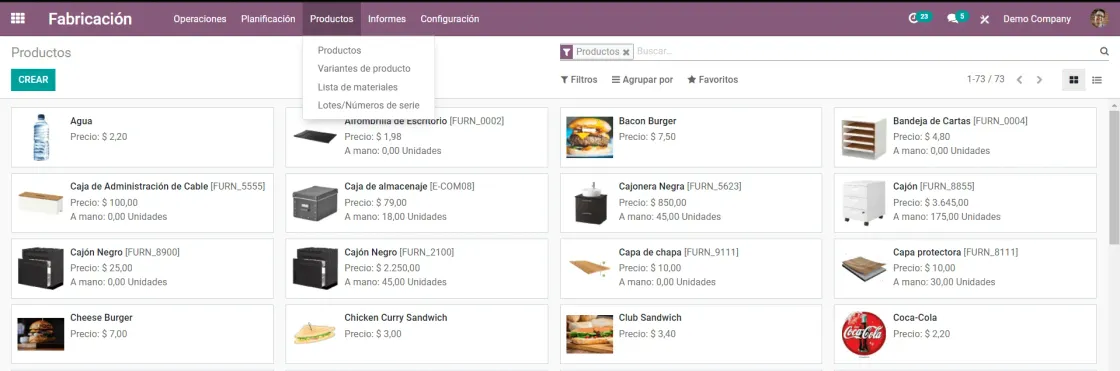Open the Bacon Burger title
Image resolution: width=1120 pixels, height=371 pixels.
[x=647, y=121]
